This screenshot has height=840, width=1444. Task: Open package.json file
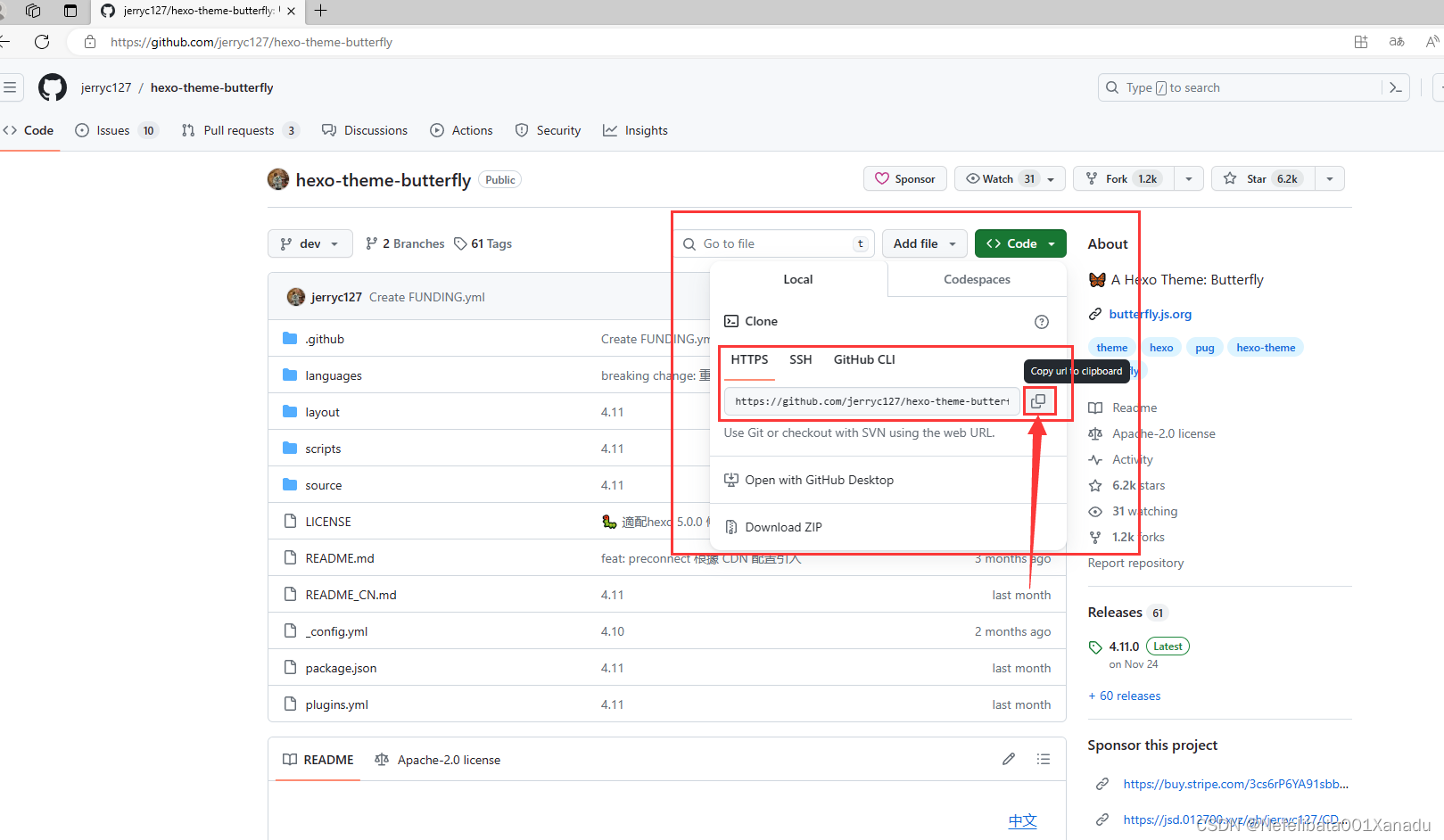[x=341, y=668]
